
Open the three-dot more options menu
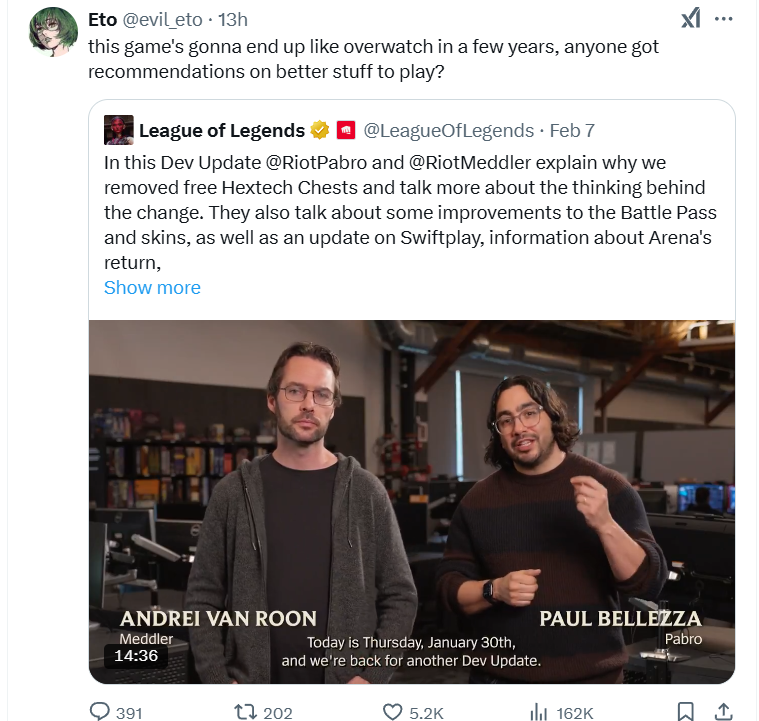(x=725, y=19)
